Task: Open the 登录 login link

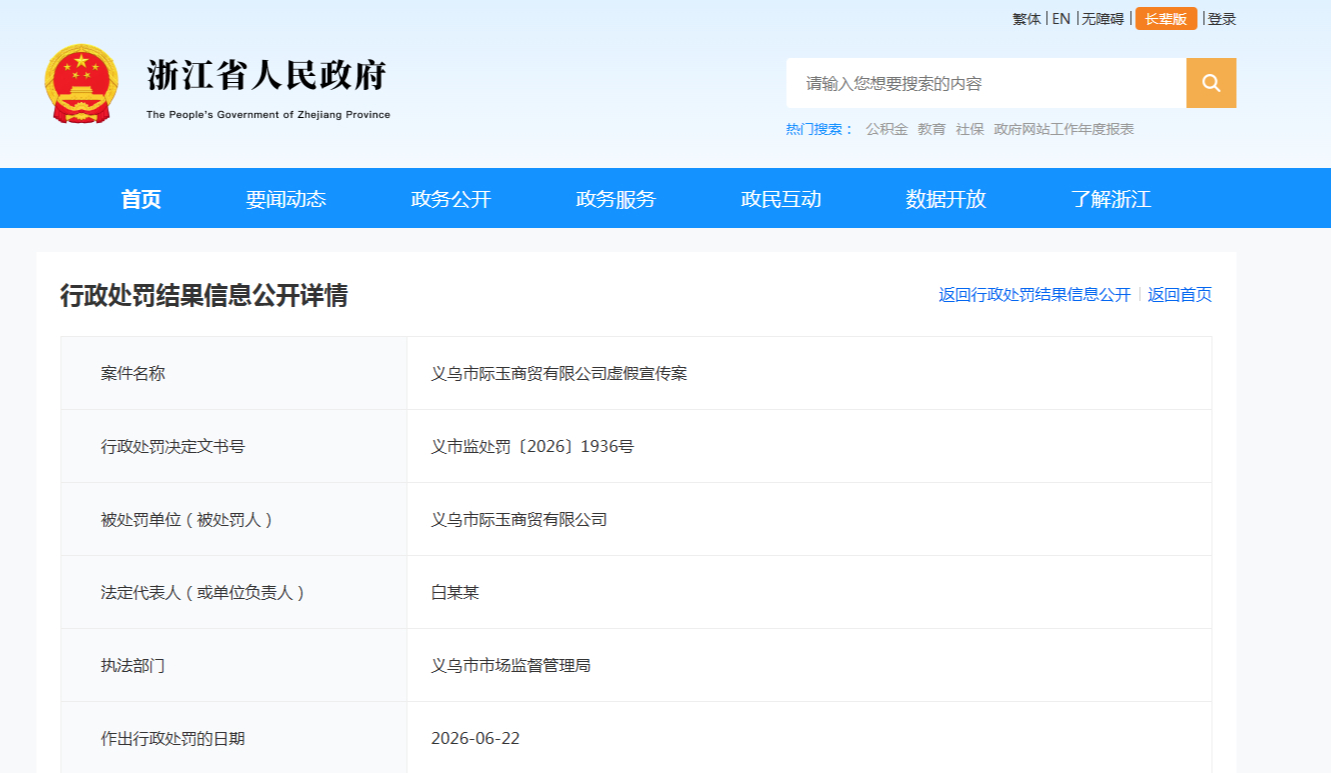Action: [x=1222, y=19]
